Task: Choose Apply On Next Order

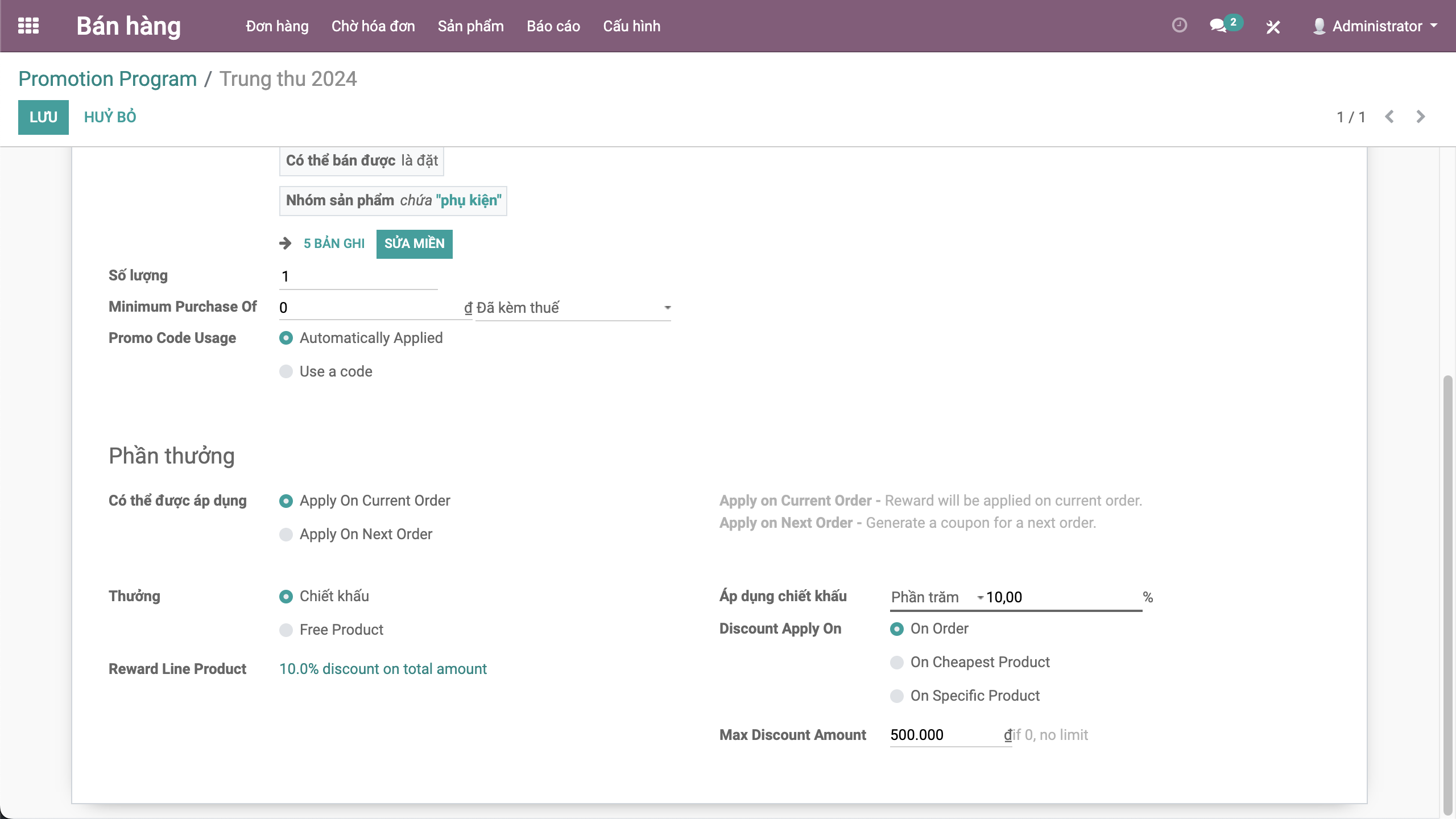Action: 286,535
